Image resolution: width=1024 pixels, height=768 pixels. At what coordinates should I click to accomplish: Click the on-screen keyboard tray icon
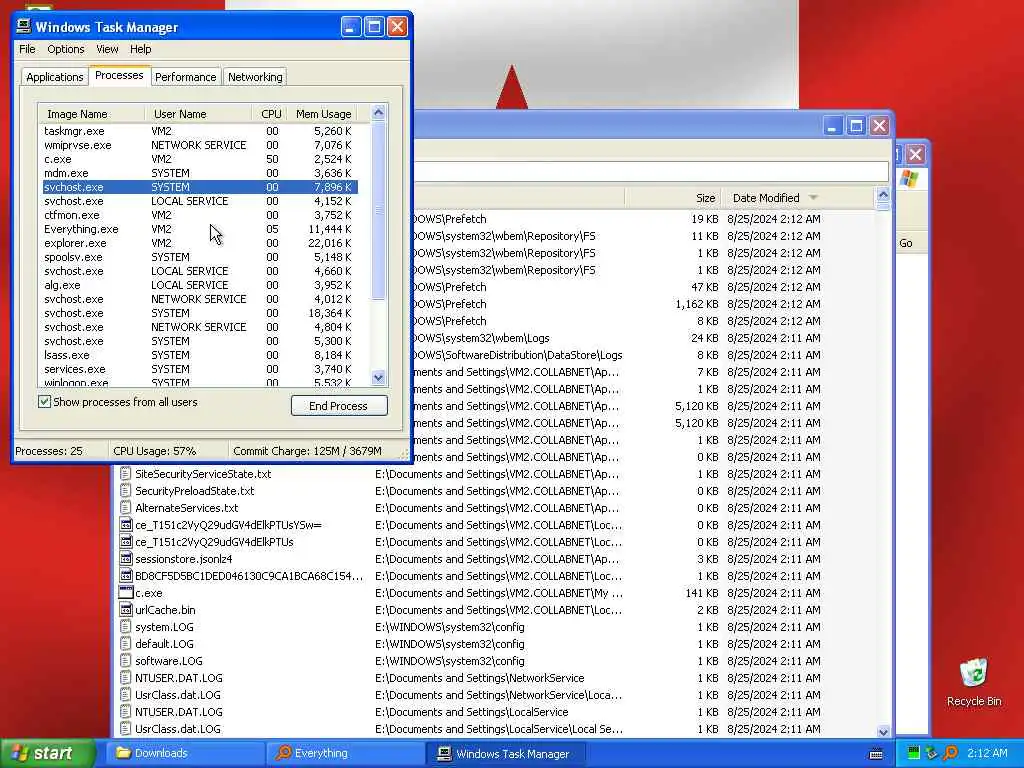coord(876,754)
